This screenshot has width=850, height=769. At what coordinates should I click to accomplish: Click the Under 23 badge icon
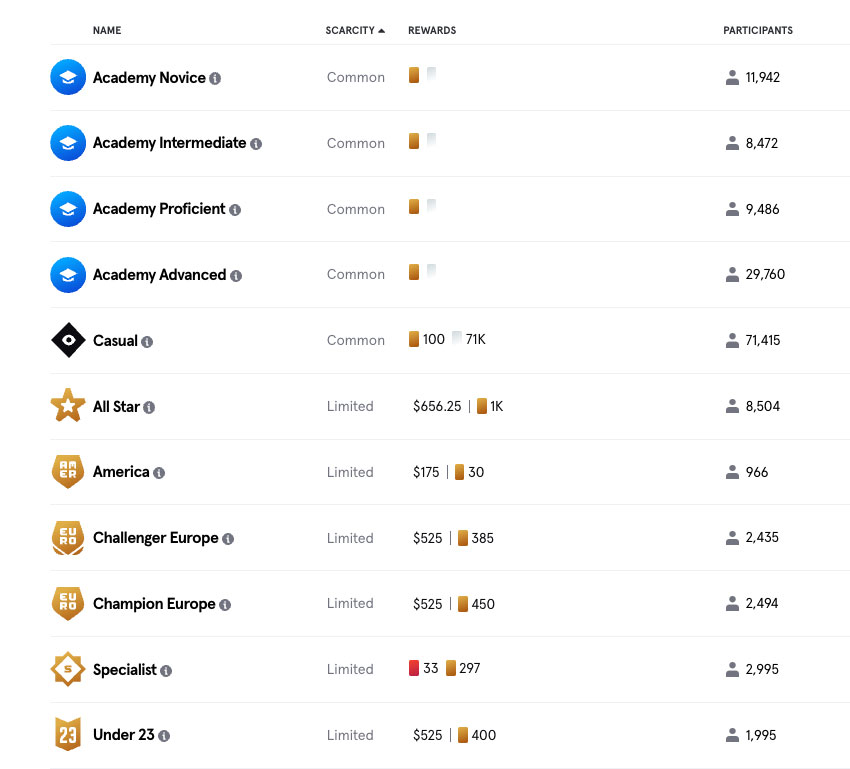tap(68, 734)
